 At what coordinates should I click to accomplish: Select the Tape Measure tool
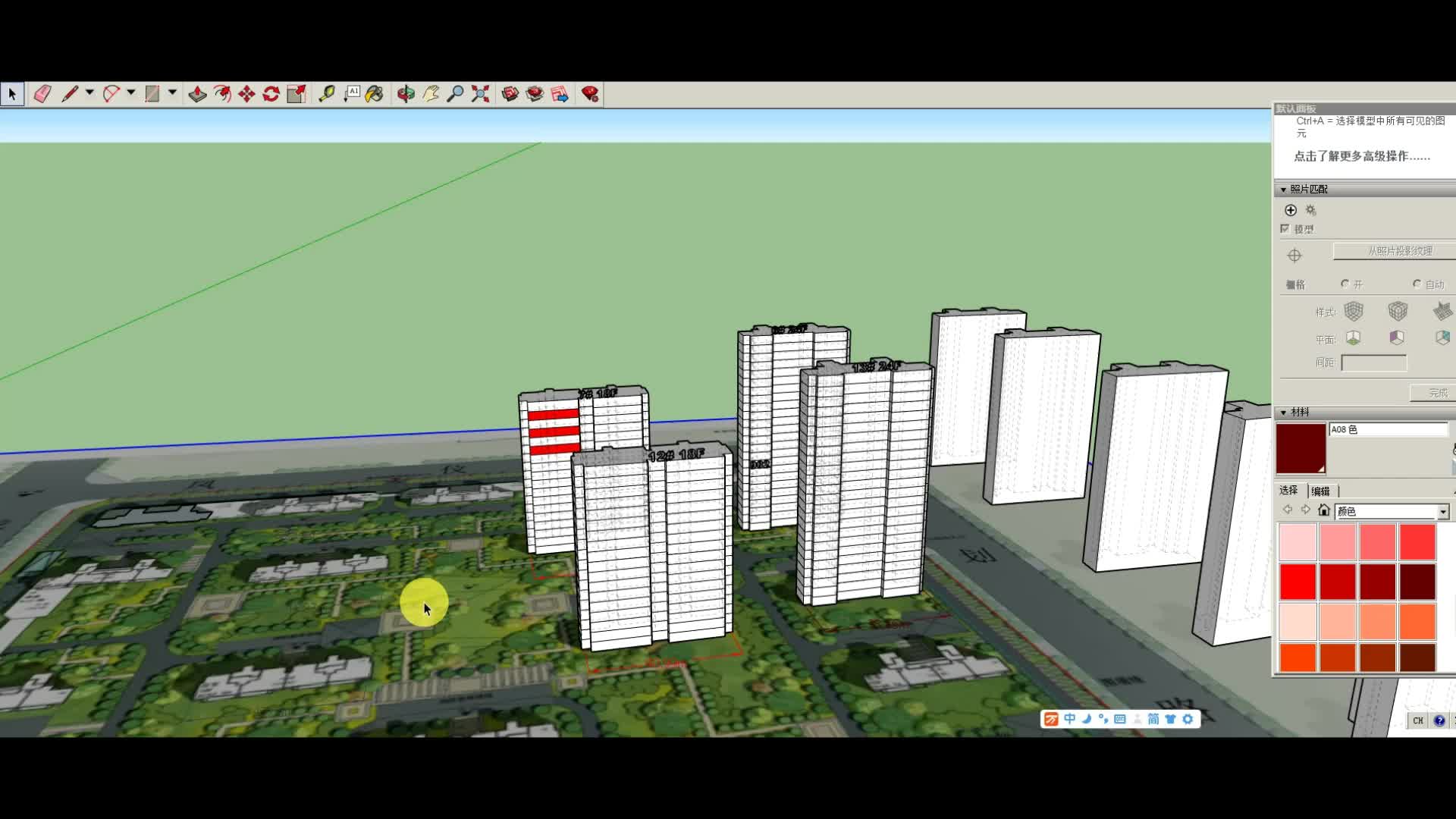(327, 94)
